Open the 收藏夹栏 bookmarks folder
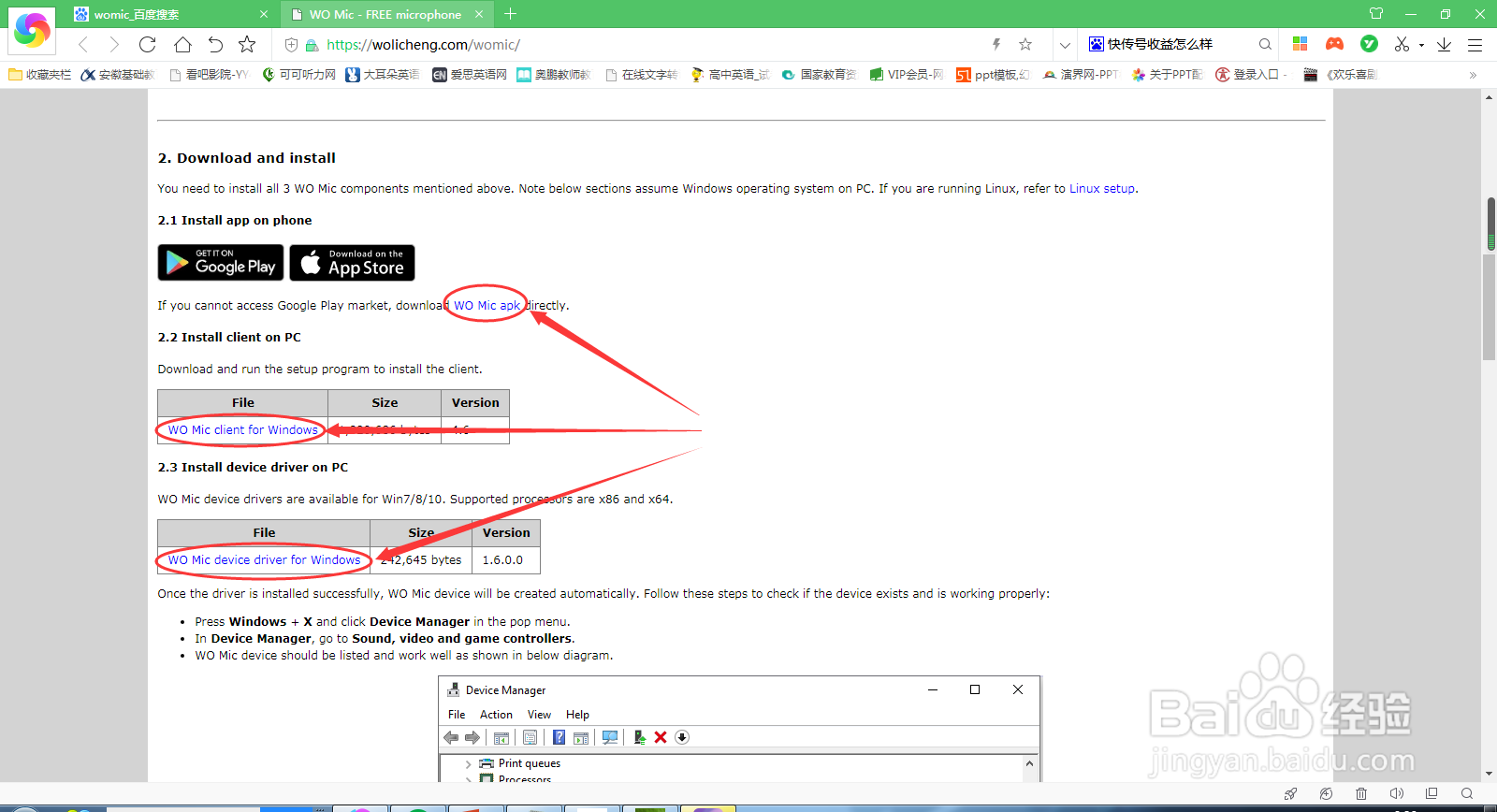Screen dimensions: 1497x812 (x=40, y=74)
